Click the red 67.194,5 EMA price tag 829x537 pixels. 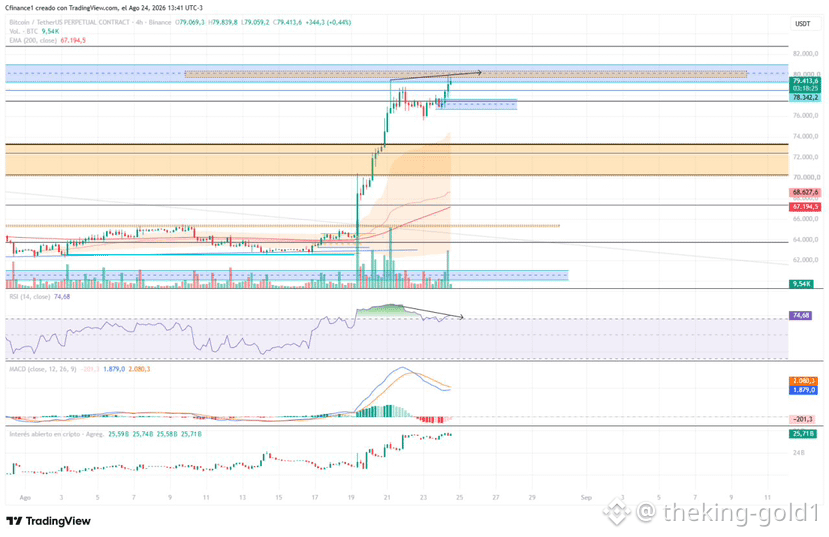(805, 207)
